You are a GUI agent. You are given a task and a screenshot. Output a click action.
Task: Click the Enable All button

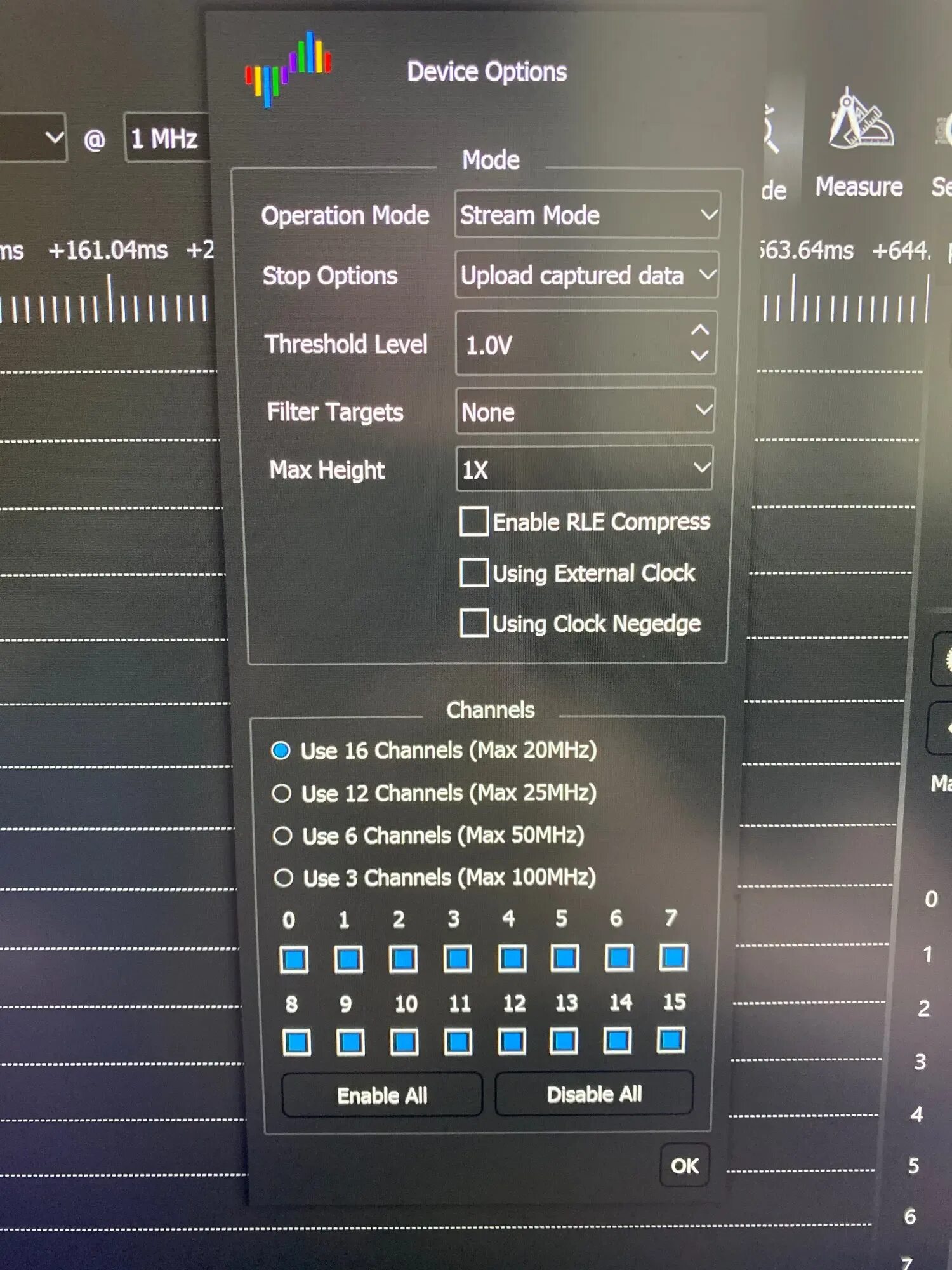tap(382, 1095)
